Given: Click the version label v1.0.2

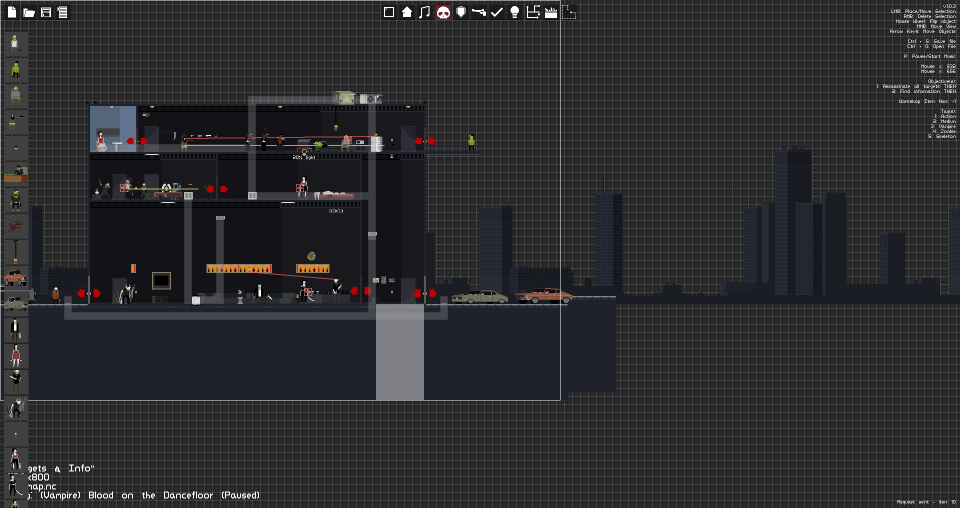Looking at the screenshot, I should 949,6.
